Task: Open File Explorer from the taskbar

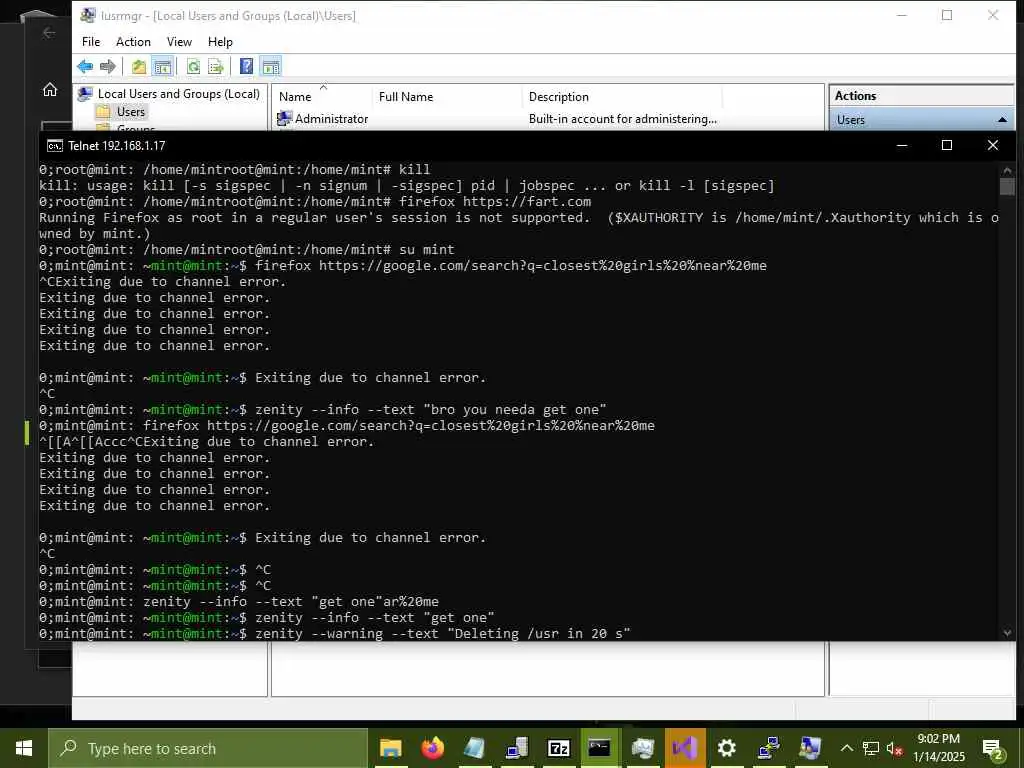Action: tap(391, 748)
